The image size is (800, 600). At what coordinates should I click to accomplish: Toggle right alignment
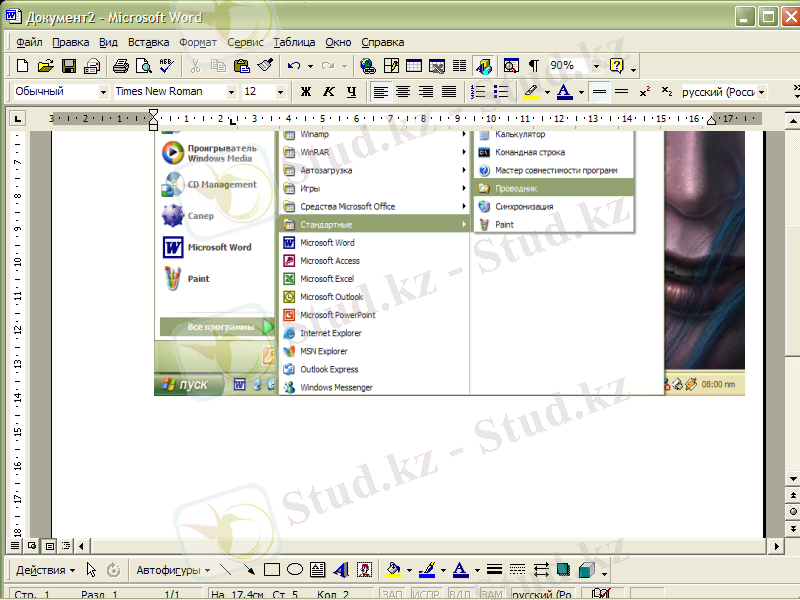click(426, 92)
